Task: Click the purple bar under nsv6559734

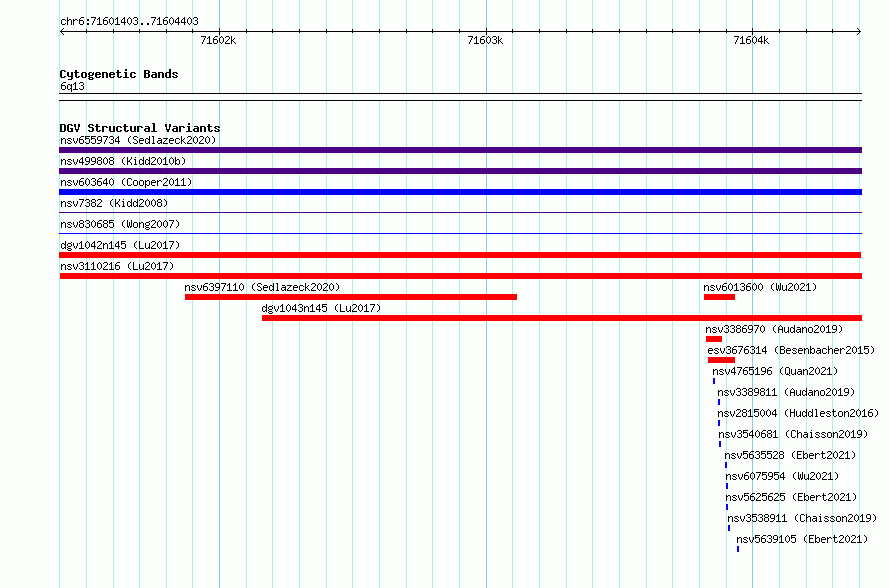Action: coord(460,150)
